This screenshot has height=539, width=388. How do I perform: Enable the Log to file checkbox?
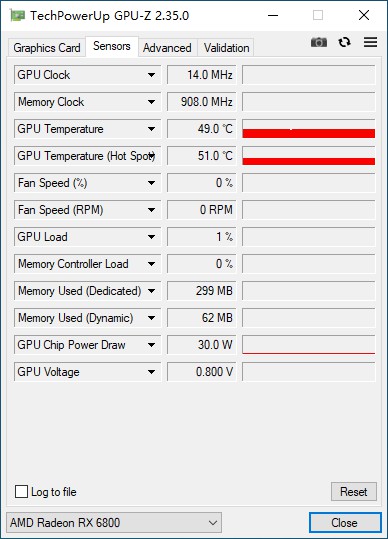point(21,492)
